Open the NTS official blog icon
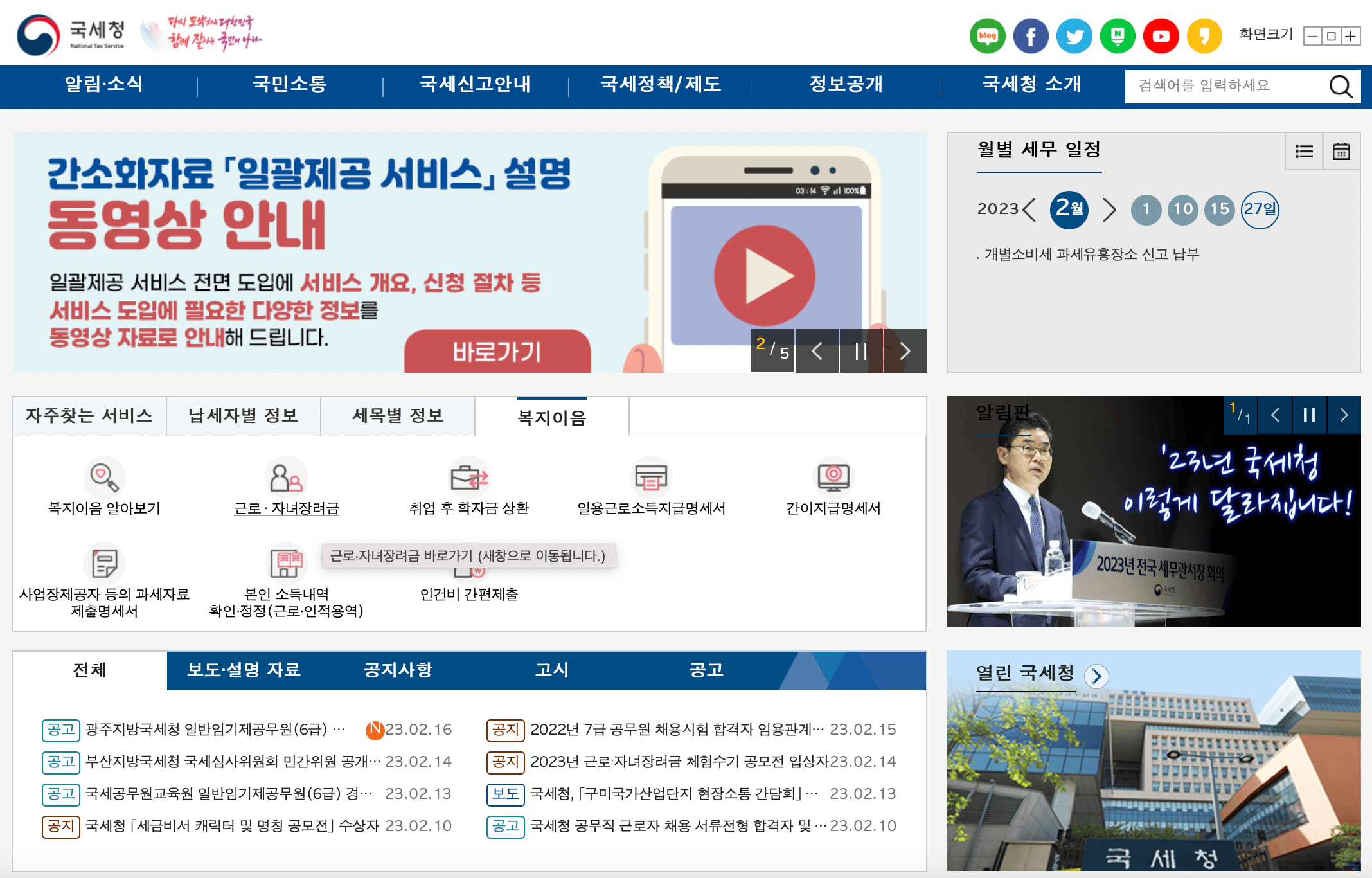 tap(988, 35)
